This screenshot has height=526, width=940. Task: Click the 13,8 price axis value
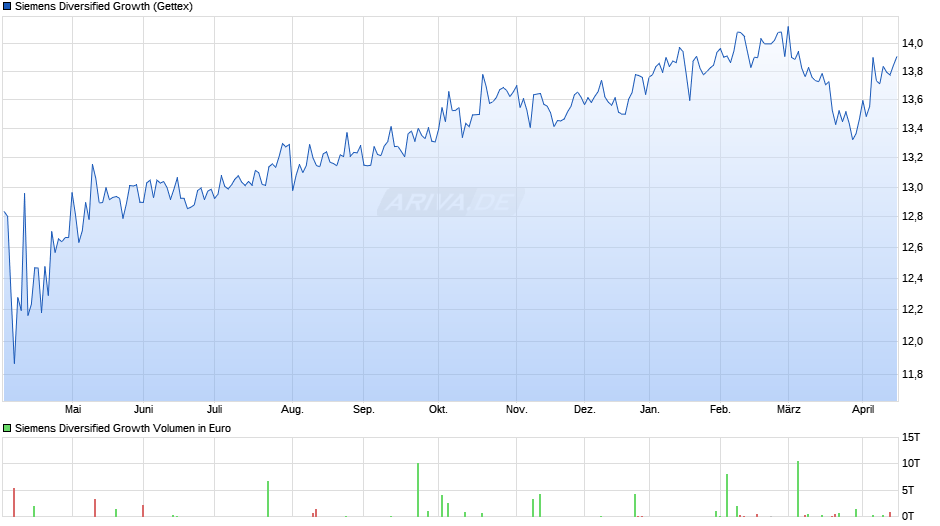click(912, 72)
